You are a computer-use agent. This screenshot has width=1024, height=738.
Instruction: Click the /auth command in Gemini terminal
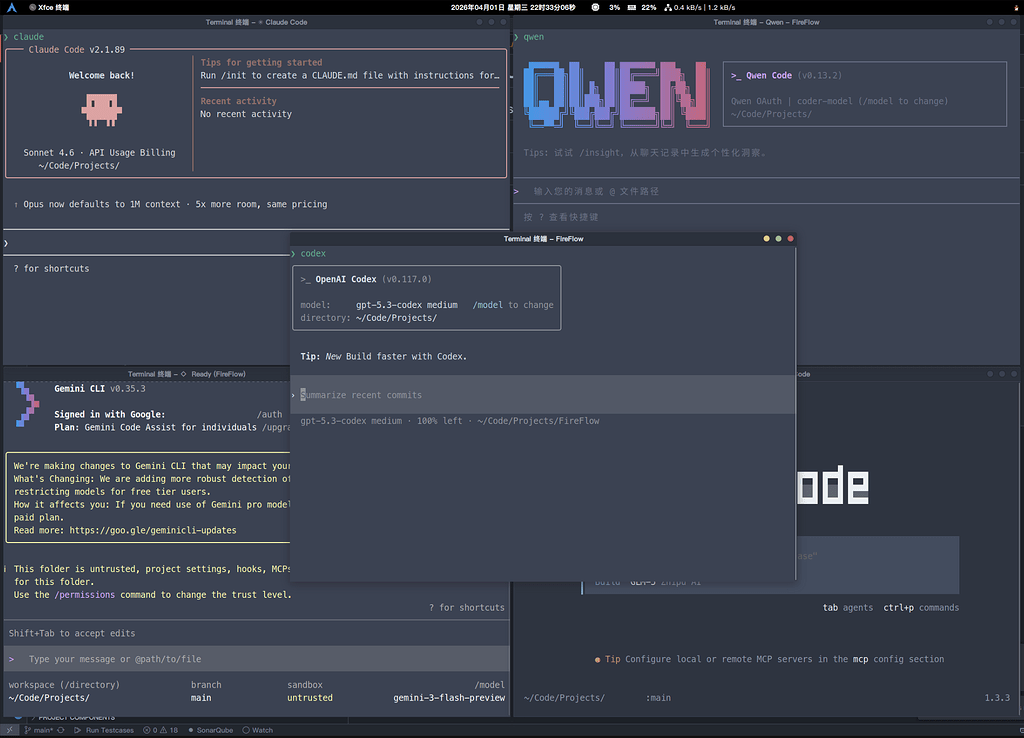269,414
